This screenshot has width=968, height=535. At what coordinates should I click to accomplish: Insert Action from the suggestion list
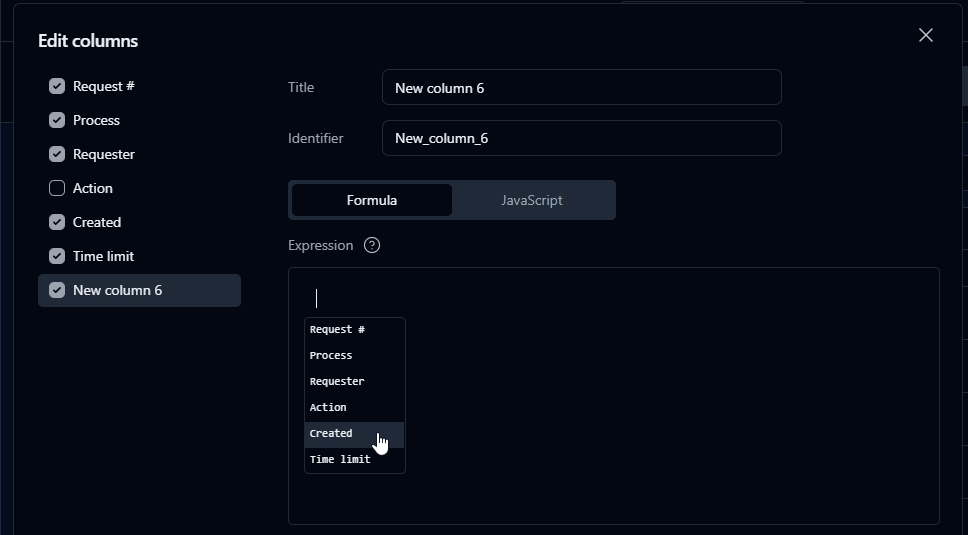point(328,407)
